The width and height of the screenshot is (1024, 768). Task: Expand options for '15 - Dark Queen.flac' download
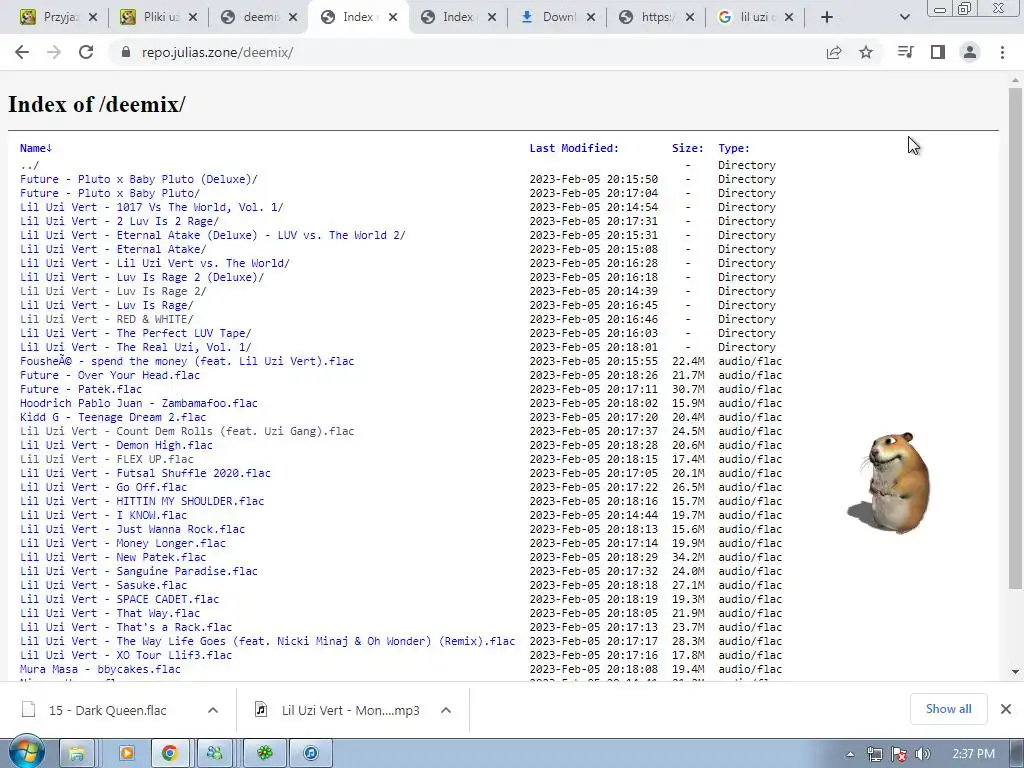213,711
